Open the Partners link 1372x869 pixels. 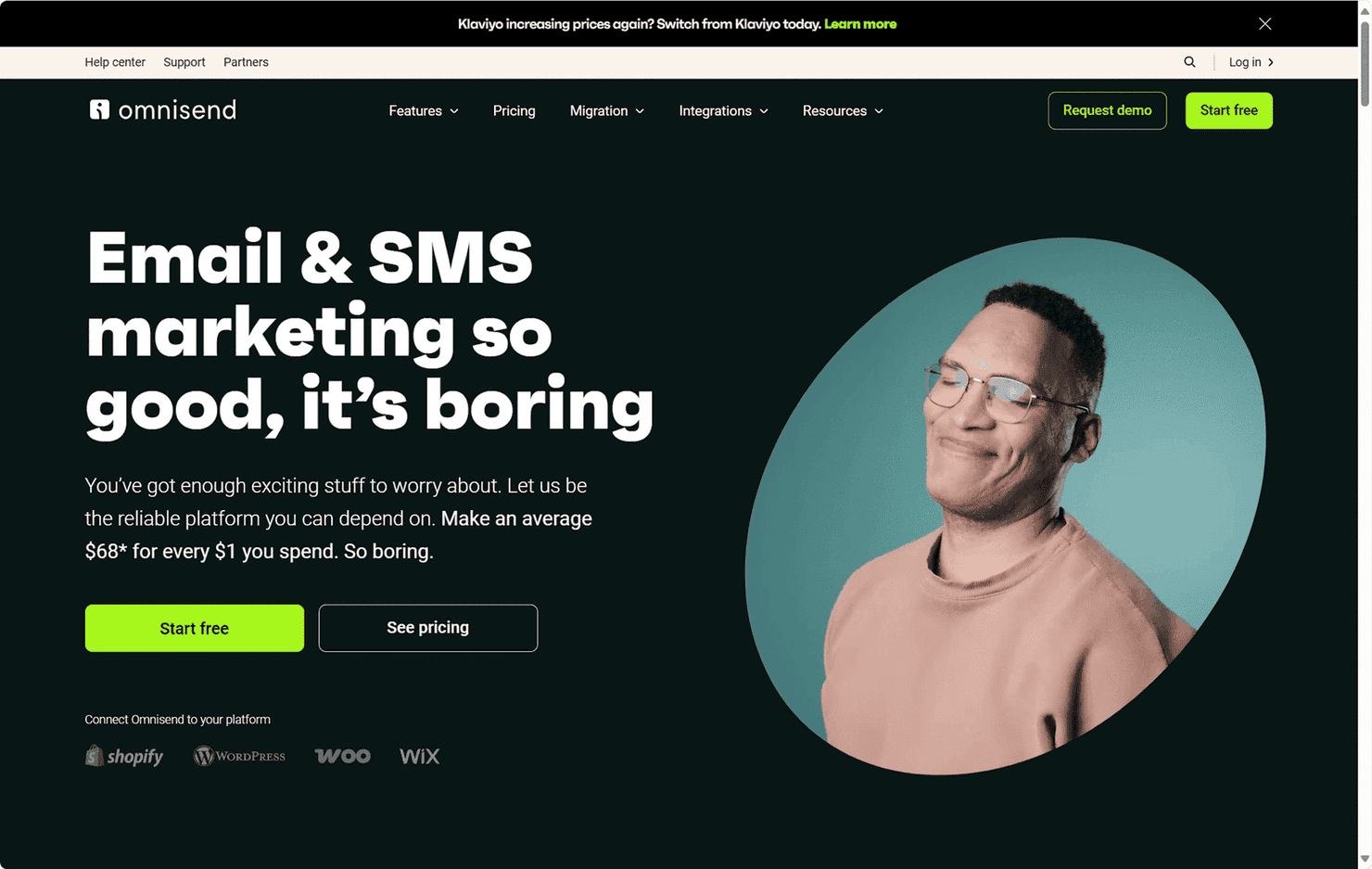(x=246, y=62)
